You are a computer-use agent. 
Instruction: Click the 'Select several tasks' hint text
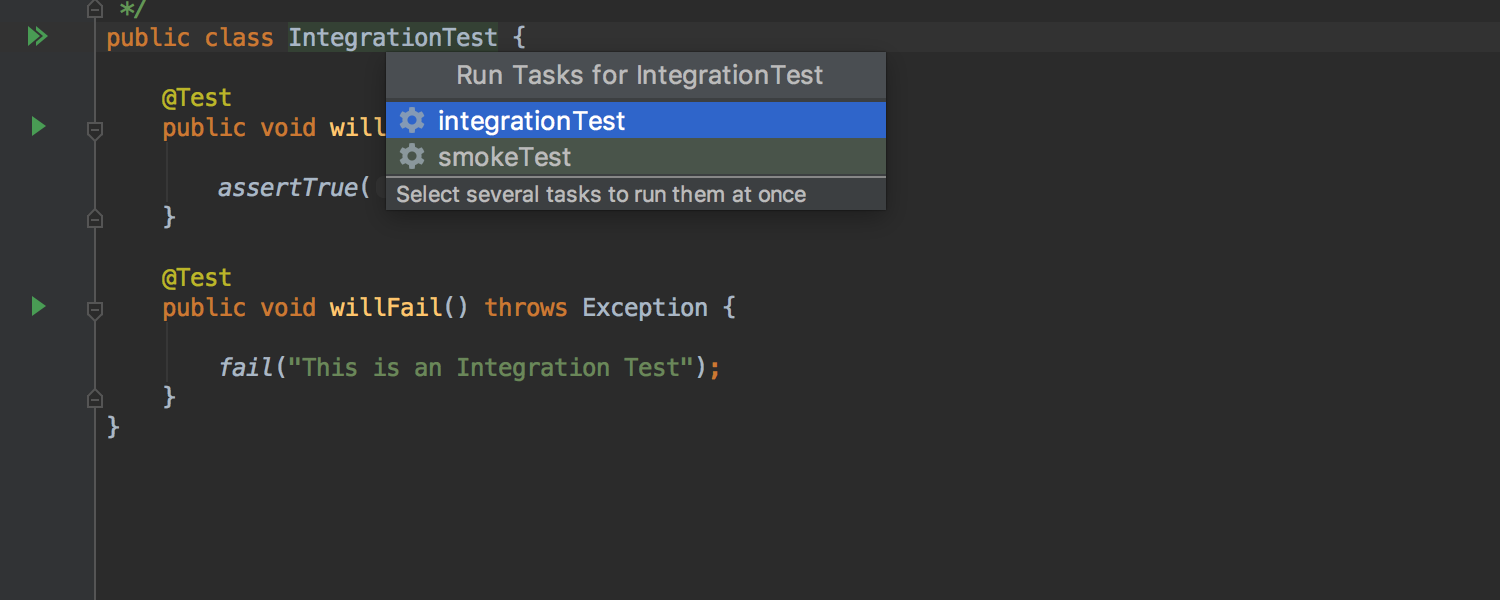pos(601,195)
